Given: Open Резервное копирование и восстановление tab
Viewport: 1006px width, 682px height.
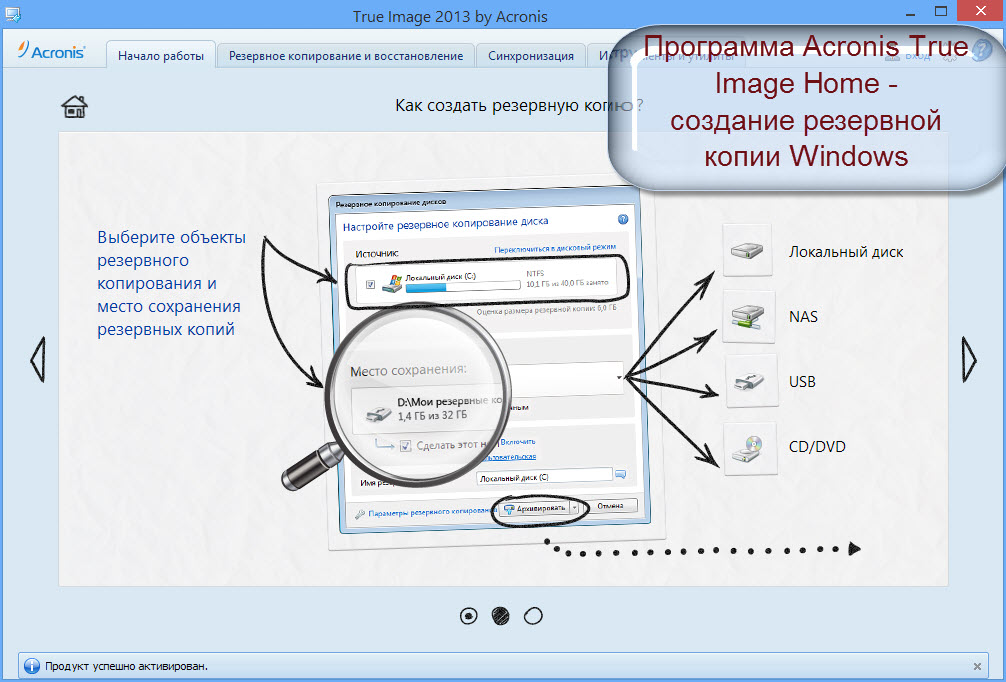Looking at the screenshot, I should 346,56.
